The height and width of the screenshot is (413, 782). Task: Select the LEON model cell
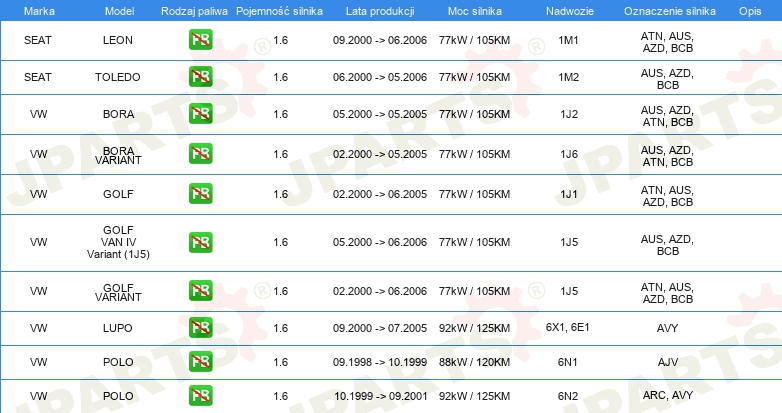click(x=118, y=40)
